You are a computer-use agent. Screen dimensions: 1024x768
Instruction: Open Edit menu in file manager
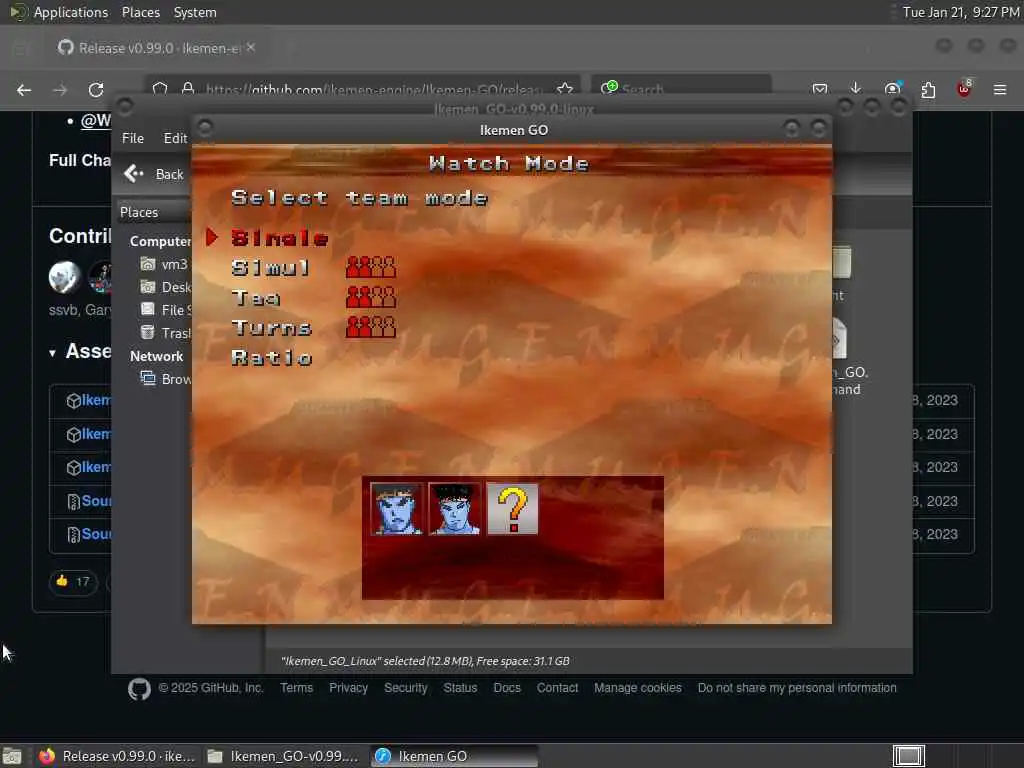point(175,138)
